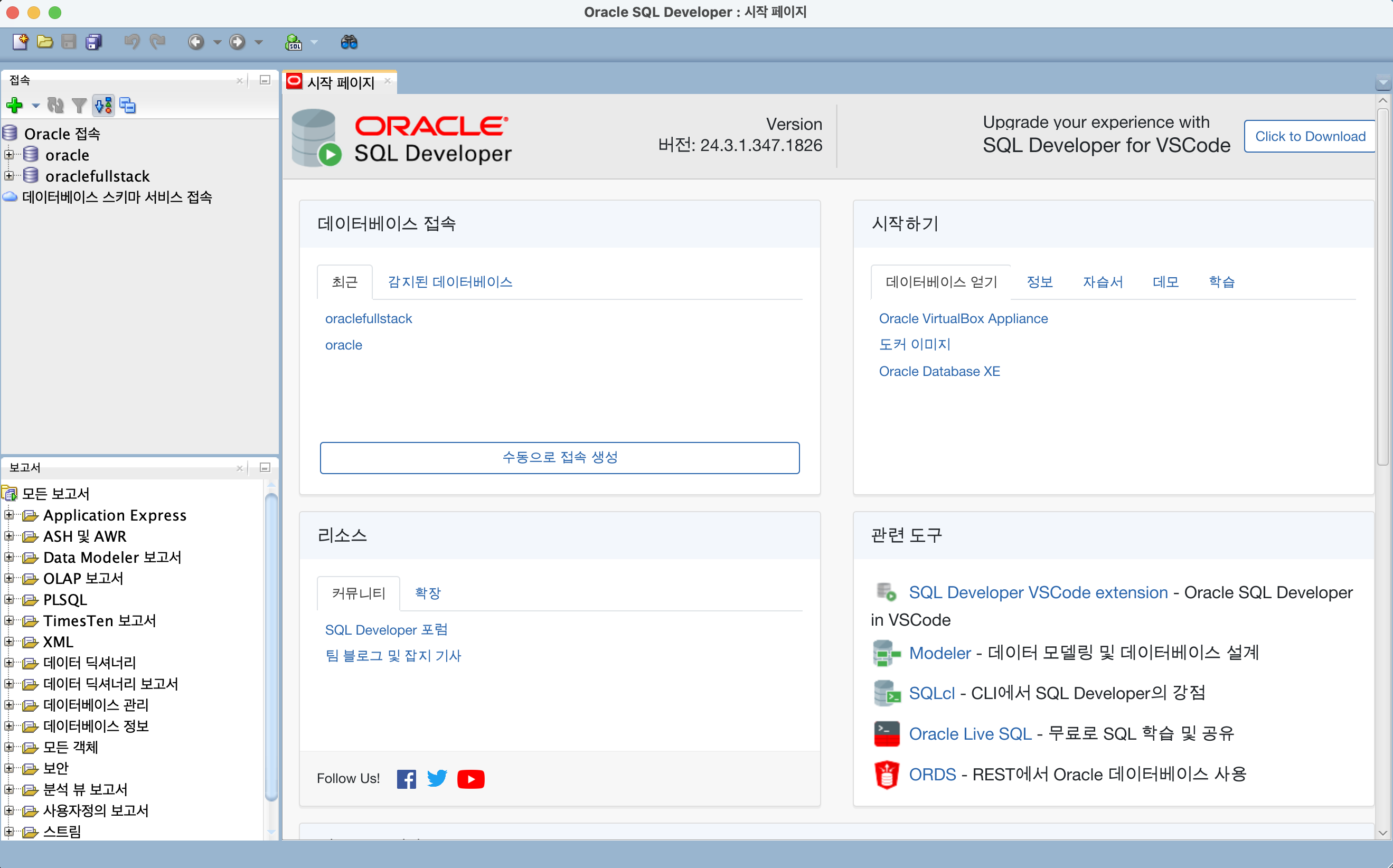This screenshot has height=868, width=1393.
Task: Click the Refresh connections icon
Action: point(55,106)
